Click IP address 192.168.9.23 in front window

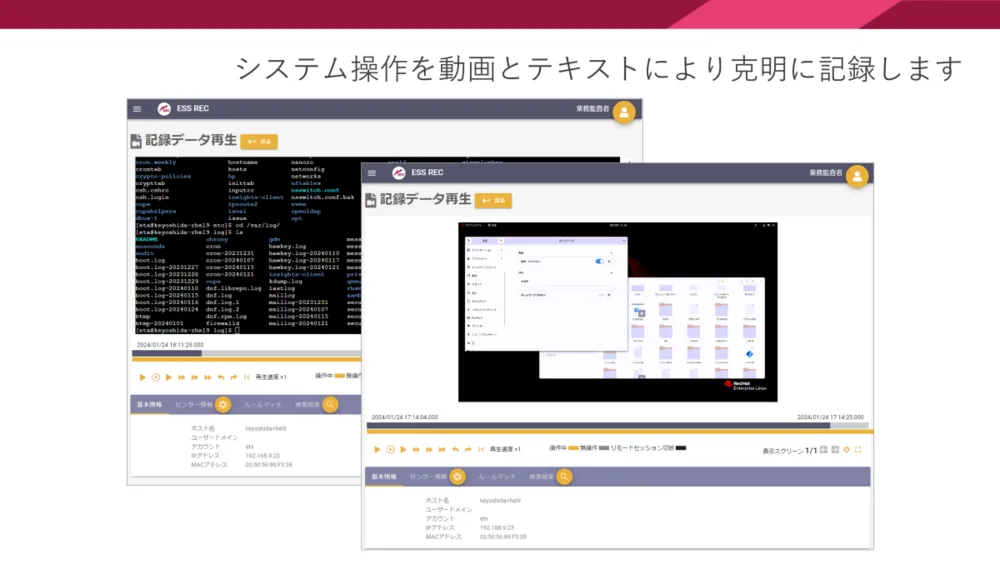(x=497, y=528)
